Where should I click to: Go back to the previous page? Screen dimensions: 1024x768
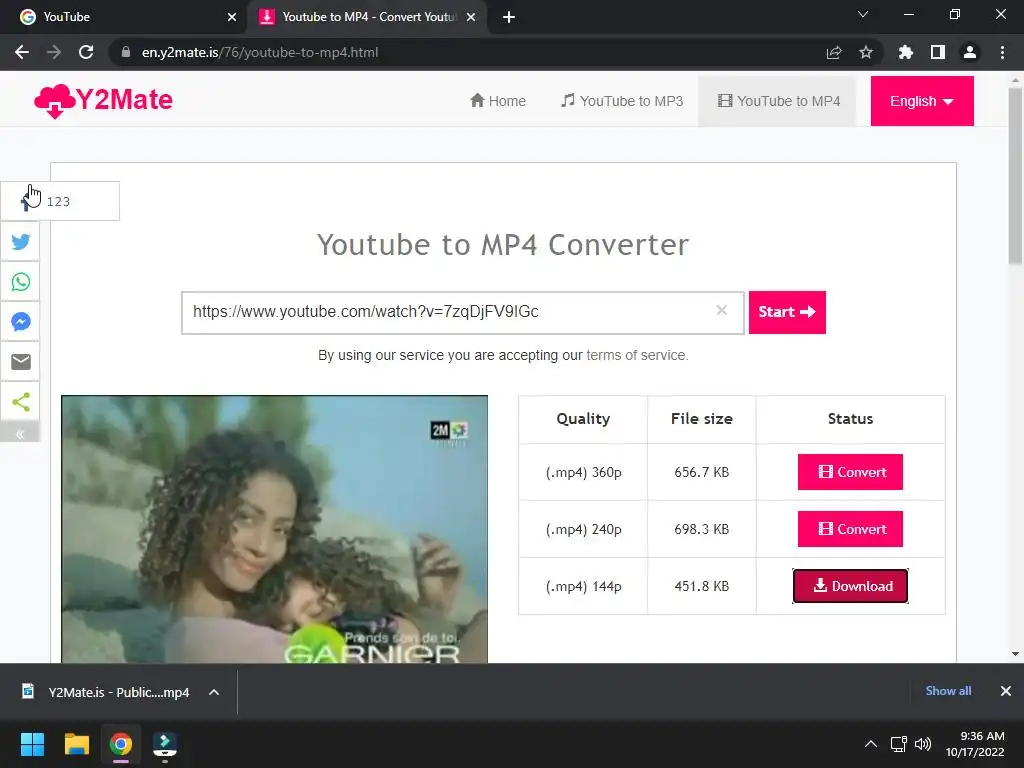[x=22, y=52]
